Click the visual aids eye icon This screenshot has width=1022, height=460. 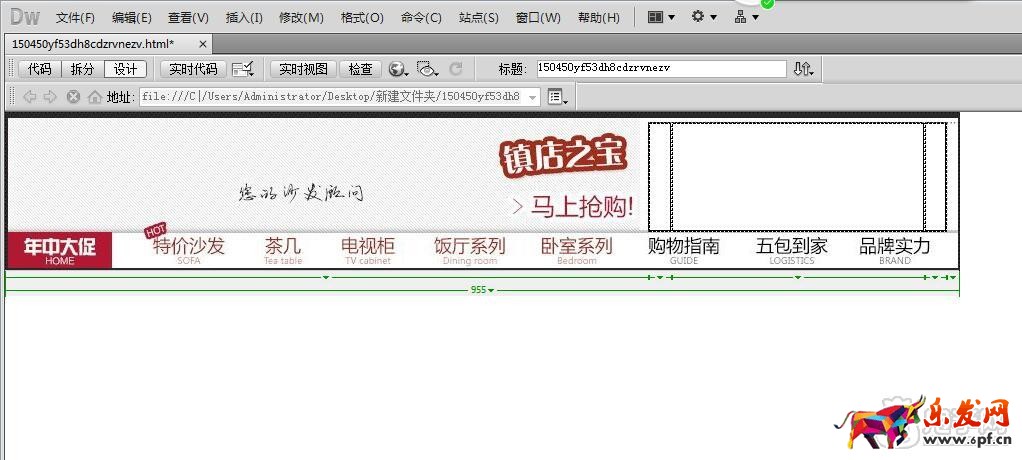click(428, 69)
